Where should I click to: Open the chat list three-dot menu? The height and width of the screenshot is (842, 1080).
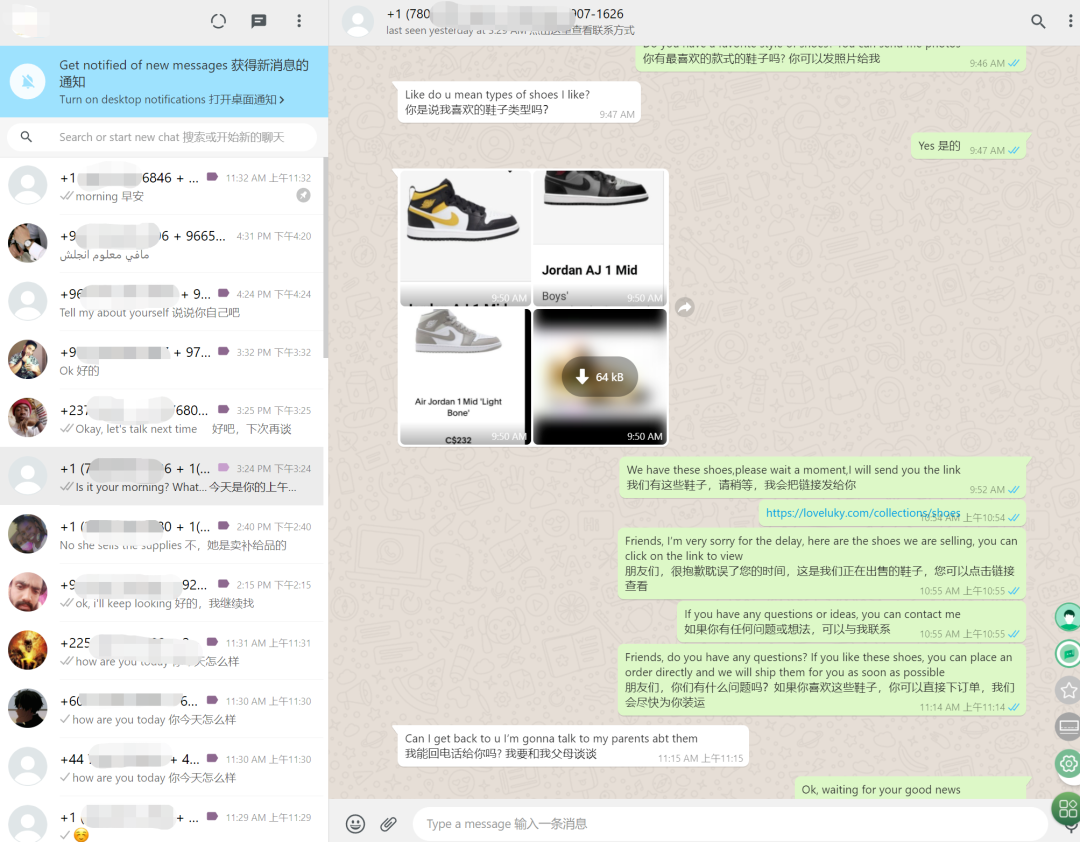[299, 21]
